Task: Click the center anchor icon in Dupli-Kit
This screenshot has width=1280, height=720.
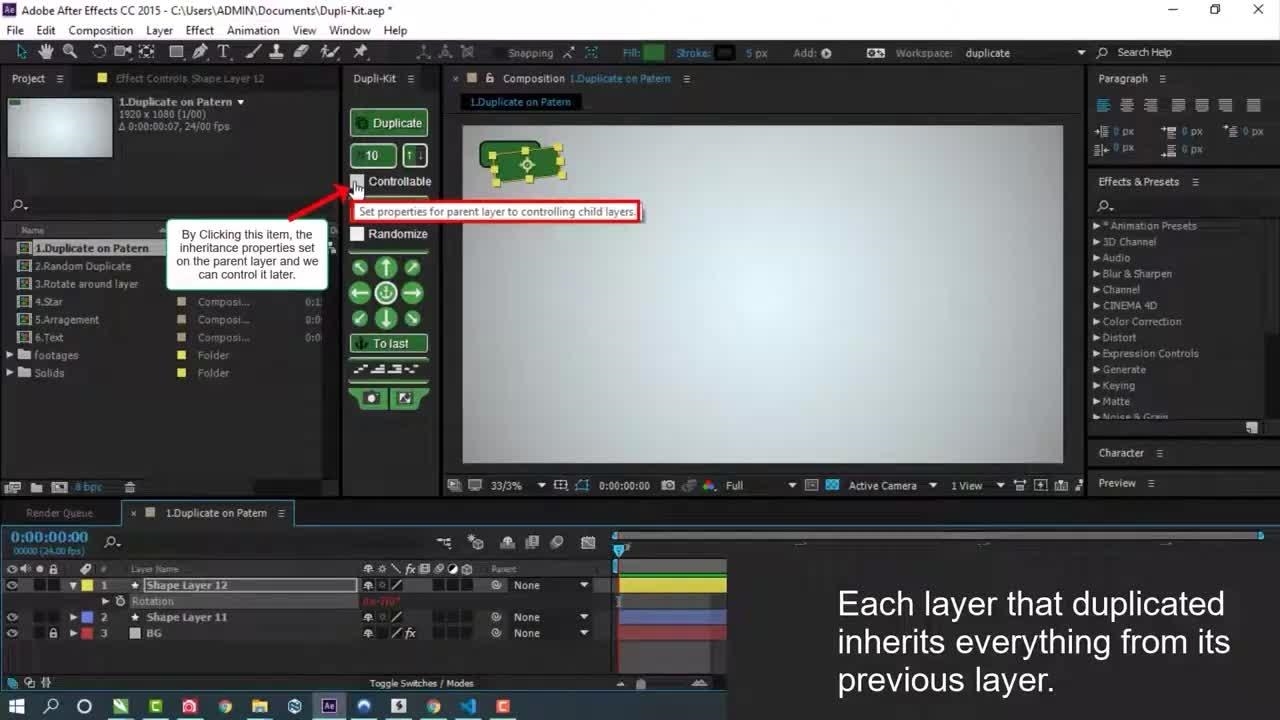Action: (x=386, y=293)
